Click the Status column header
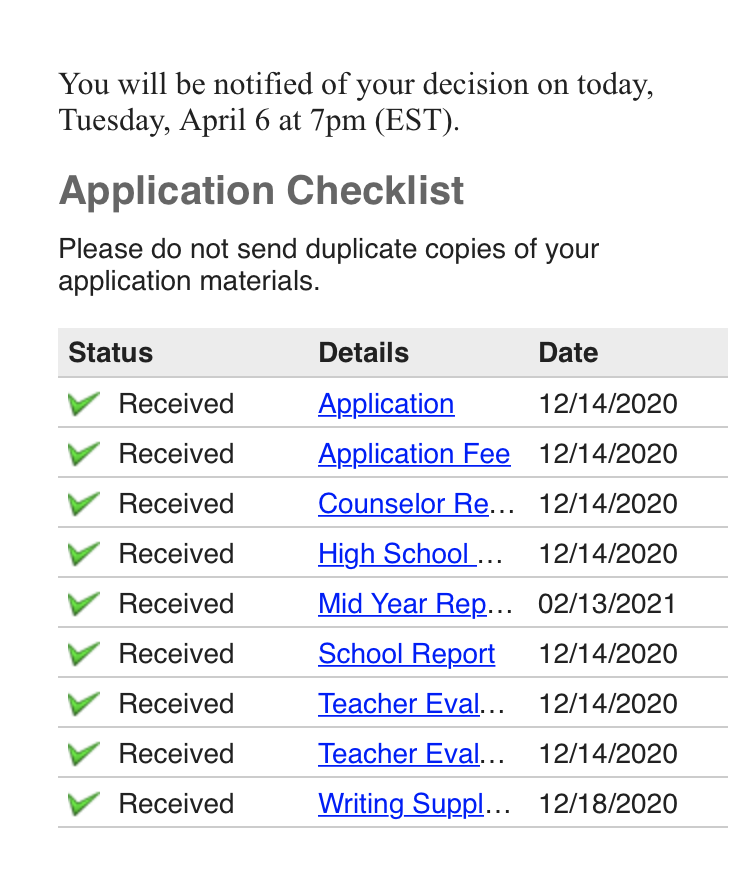Screen dimensions: 754x882 (111, 353)
